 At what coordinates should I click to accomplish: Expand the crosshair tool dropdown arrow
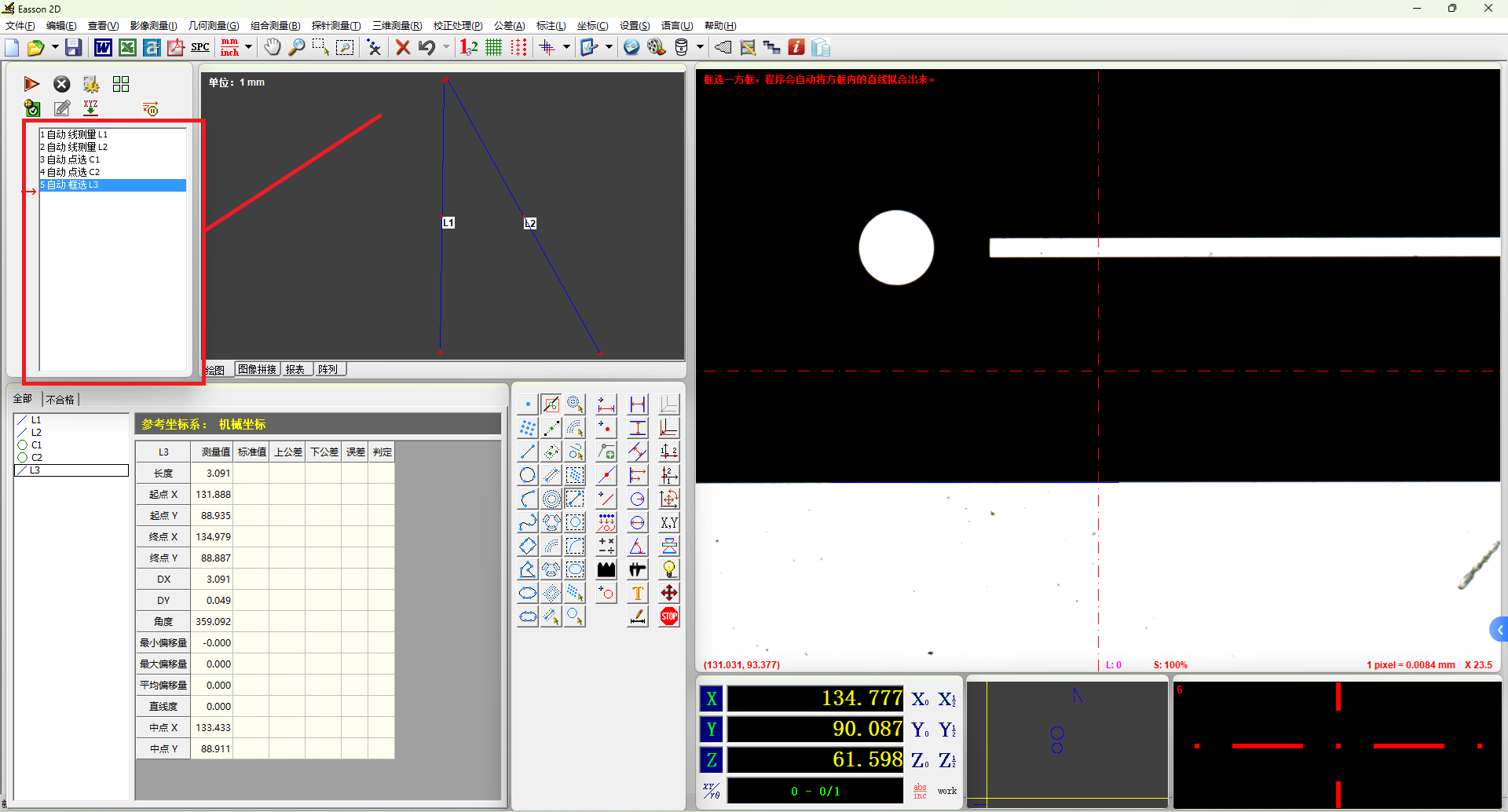566,47
